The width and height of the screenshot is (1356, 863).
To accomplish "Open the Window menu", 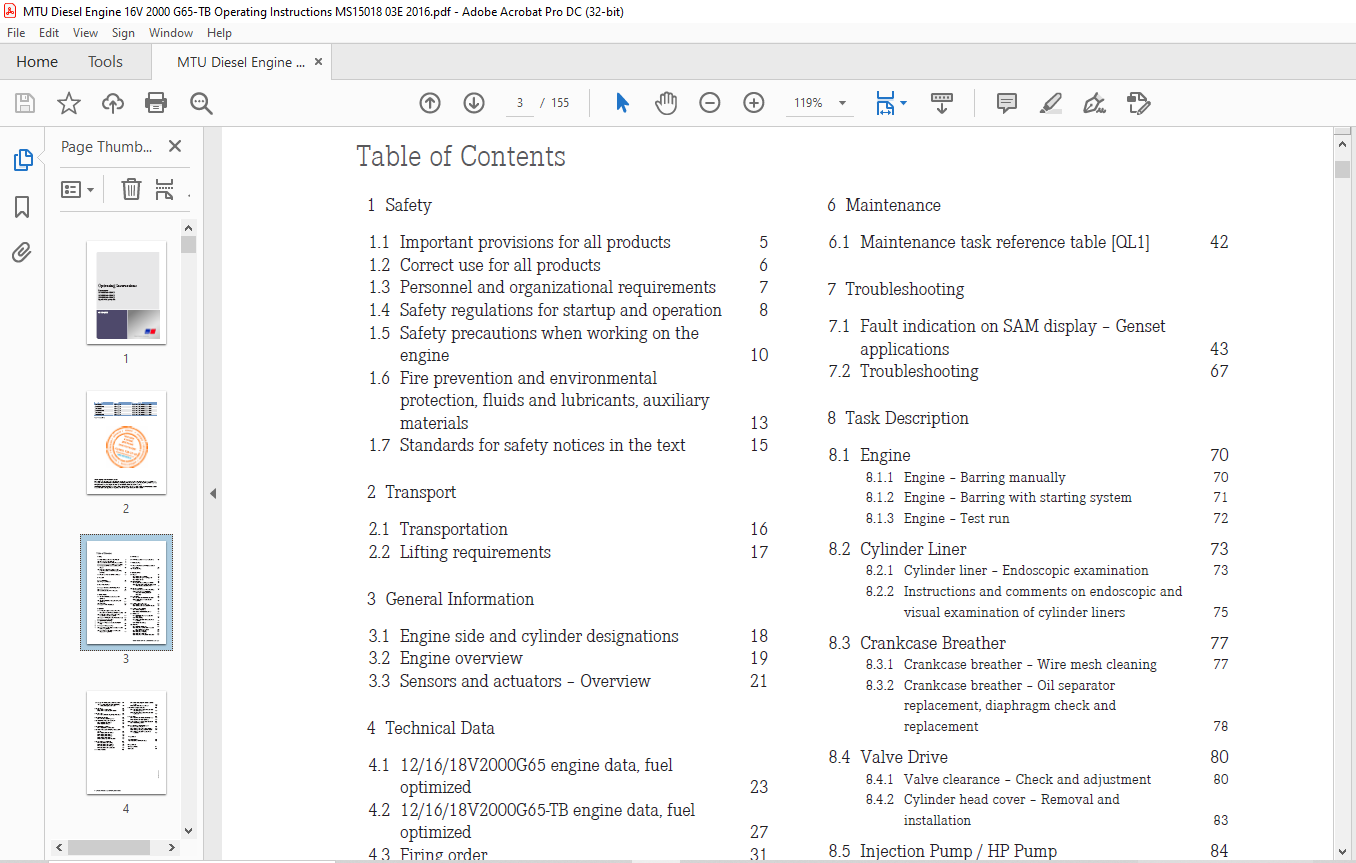I will point(171,33).
